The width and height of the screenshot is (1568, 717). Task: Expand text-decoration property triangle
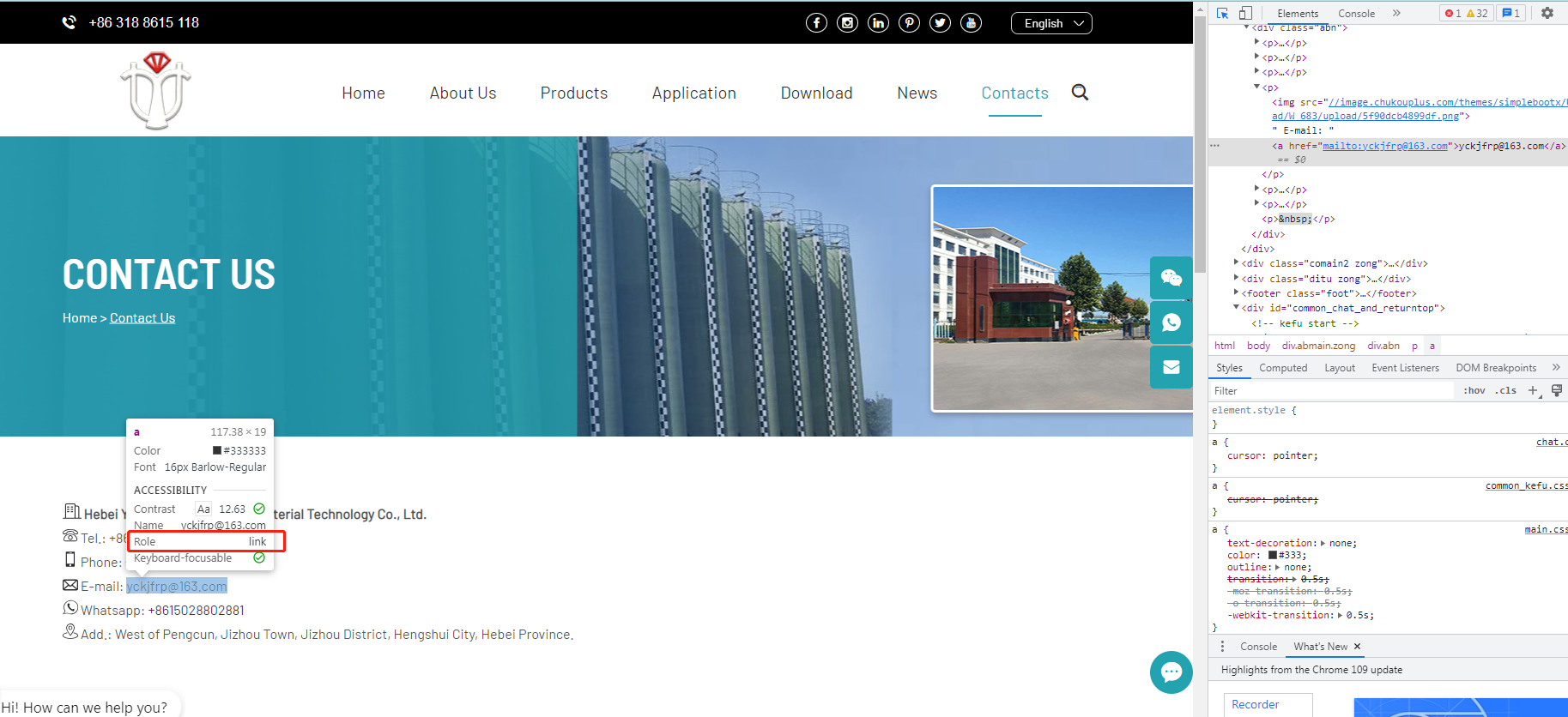[x=1323, y=543]
